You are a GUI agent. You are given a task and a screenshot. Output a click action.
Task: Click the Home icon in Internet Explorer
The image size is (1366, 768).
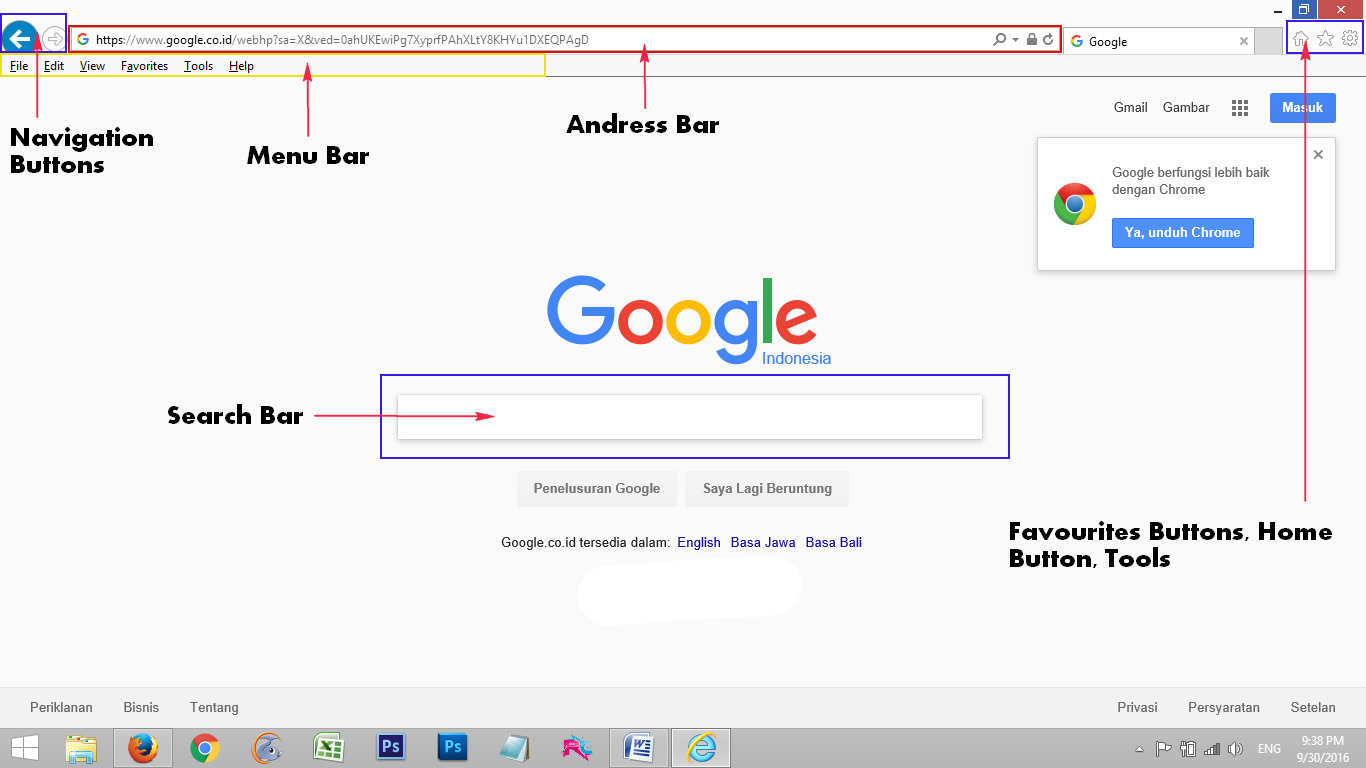pyautogui.click(x=1301, y=39)
